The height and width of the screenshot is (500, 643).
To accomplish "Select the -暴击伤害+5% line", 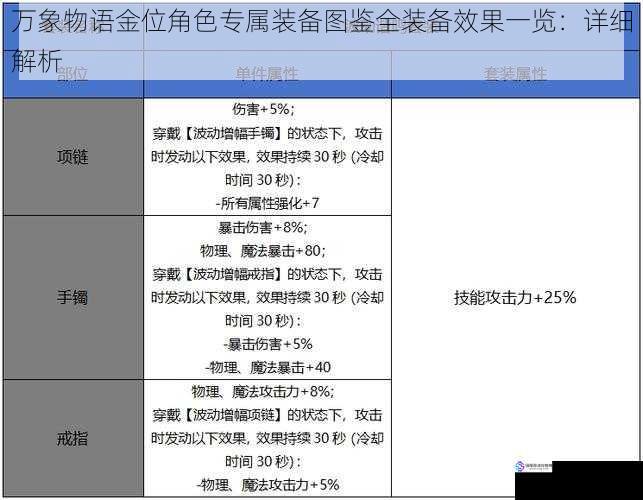I will pos(268,344).
